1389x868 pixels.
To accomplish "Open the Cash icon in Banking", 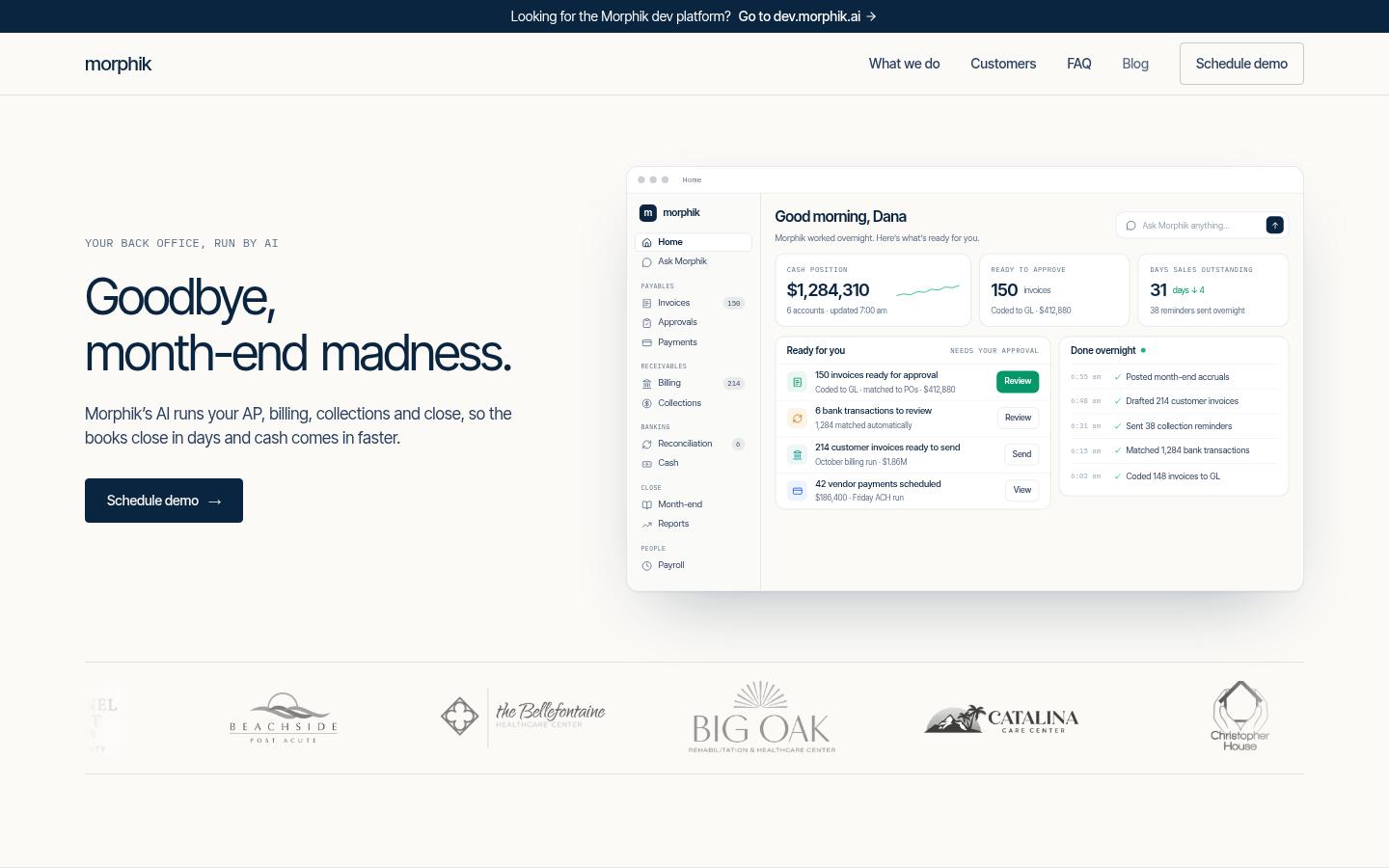I will coord(646,463).
